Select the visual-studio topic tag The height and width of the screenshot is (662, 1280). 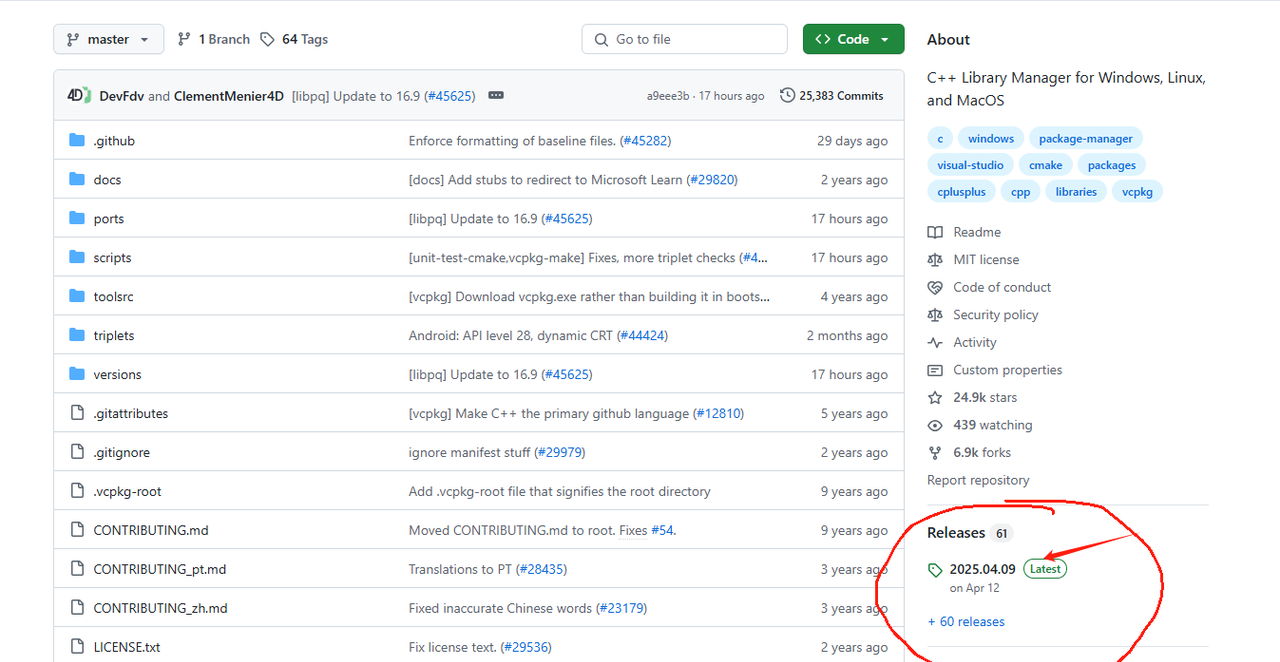(970, 165)
